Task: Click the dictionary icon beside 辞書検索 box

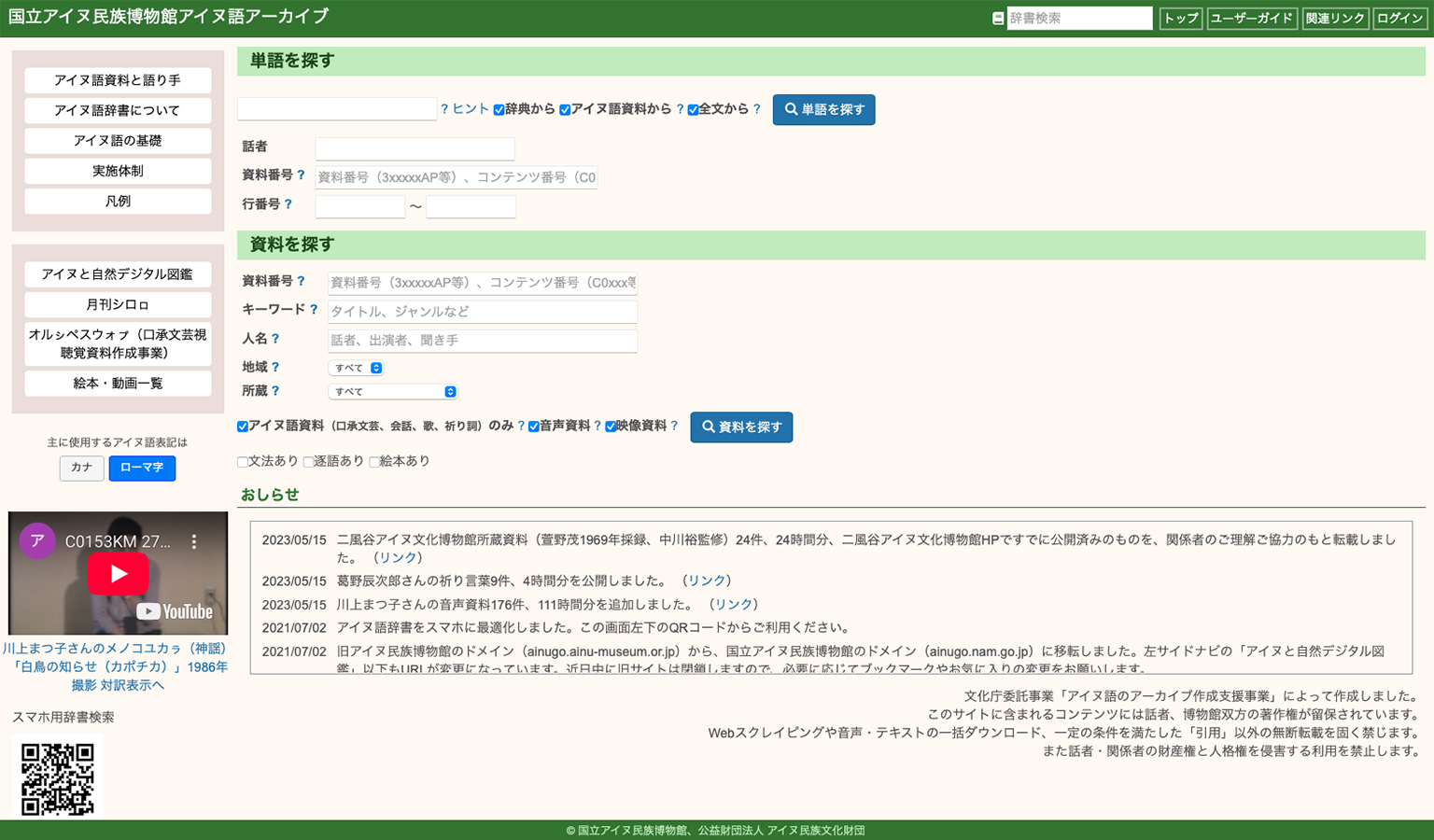Action: (x=998, y=18)
